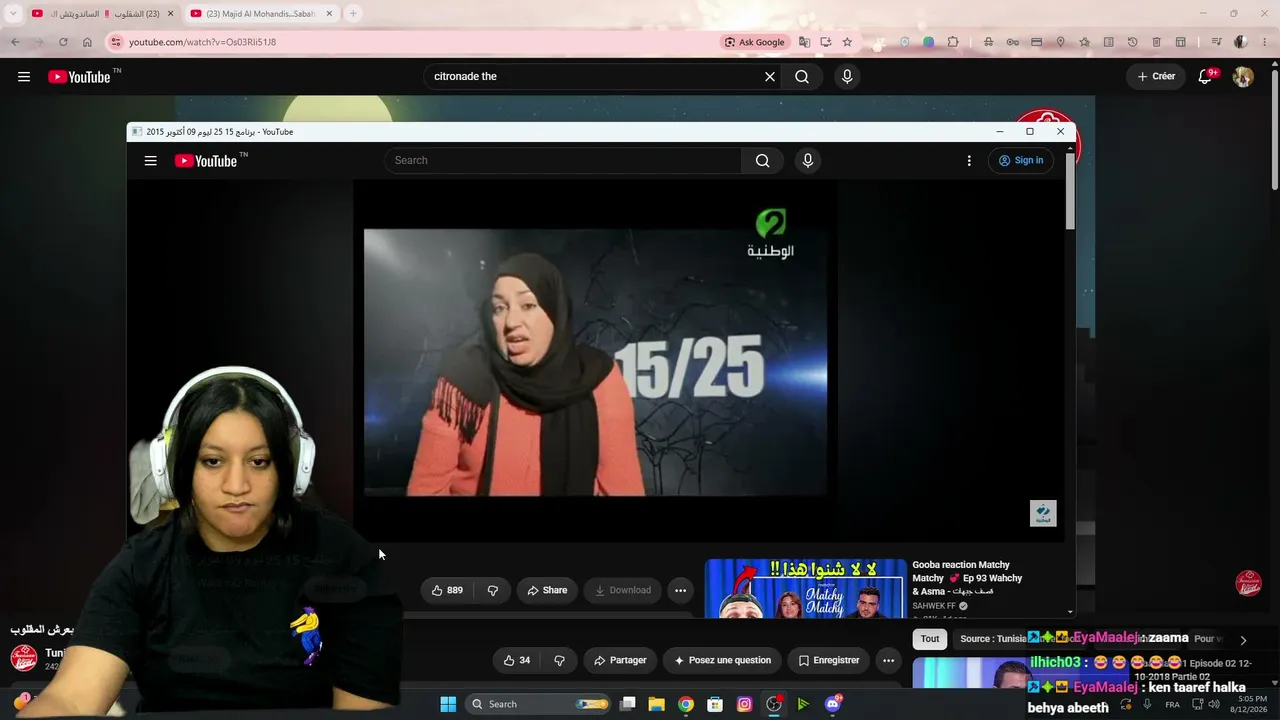
Task: Open 'Gooba reaction Matchy Matchy' video title
Action: tap(967, 578)
